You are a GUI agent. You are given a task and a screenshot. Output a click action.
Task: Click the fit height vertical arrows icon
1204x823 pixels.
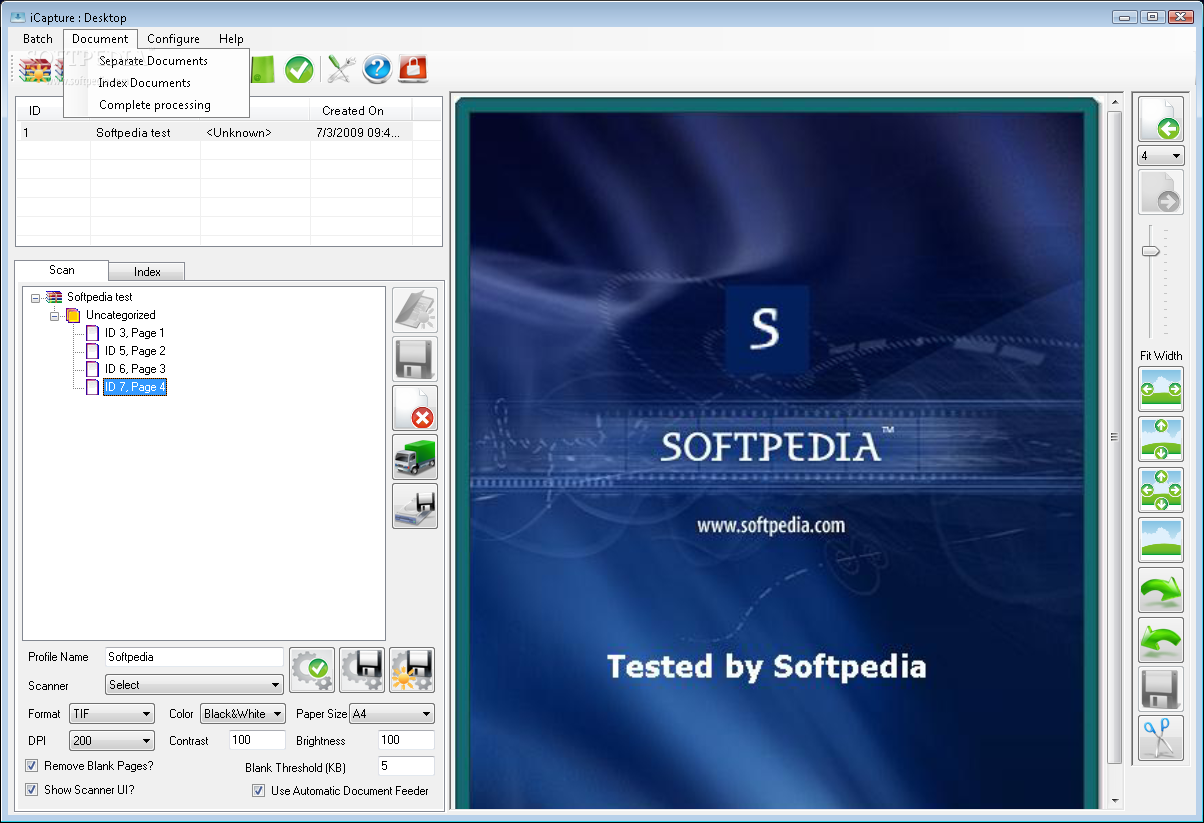point(1161,439)
